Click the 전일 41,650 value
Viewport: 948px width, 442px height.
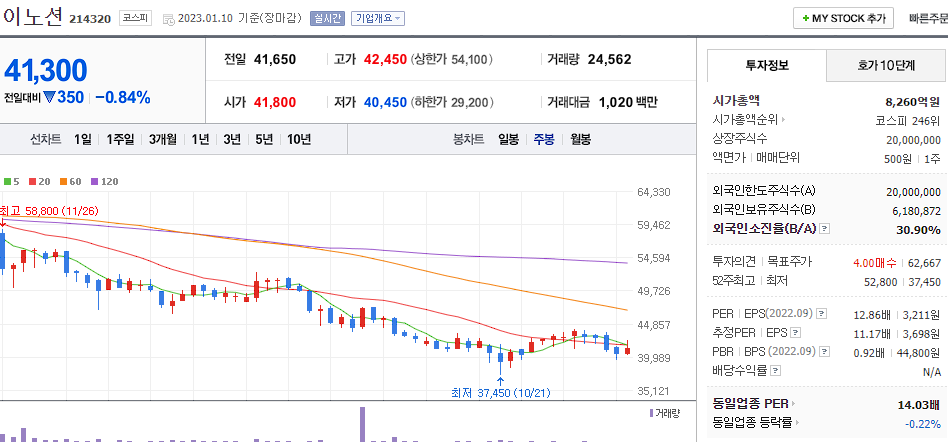(x=275, y=59)
